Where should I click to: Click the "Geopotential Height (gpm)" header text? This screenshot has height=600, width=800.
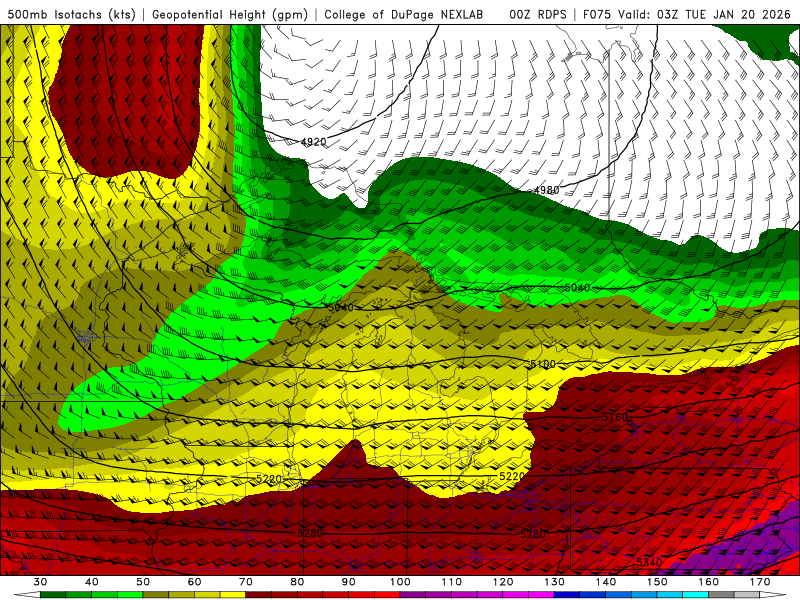point(230,15)
